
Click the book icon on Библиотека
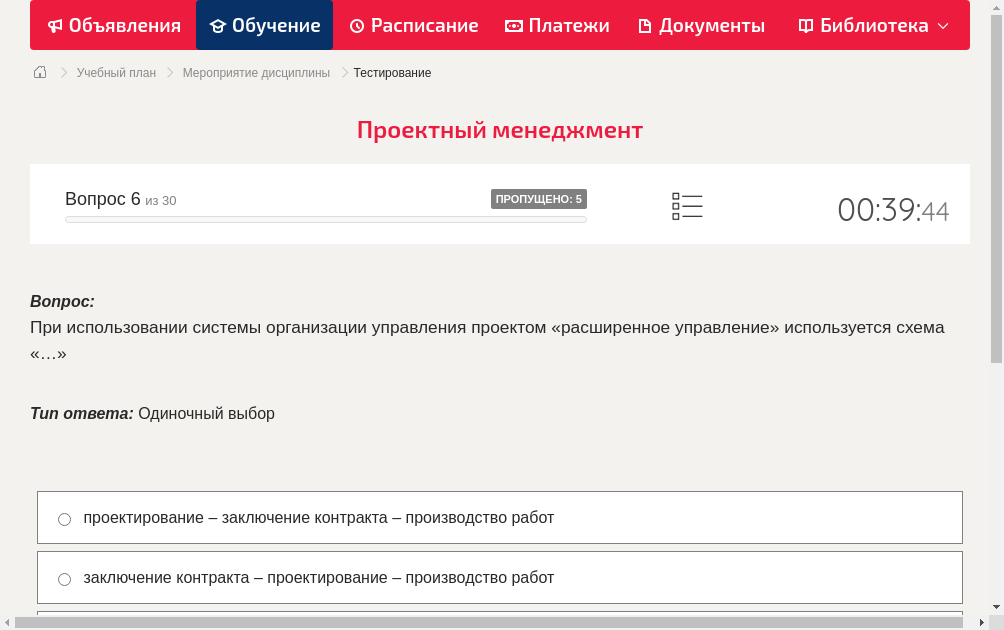pyautogui.click(x=805, y=25)
